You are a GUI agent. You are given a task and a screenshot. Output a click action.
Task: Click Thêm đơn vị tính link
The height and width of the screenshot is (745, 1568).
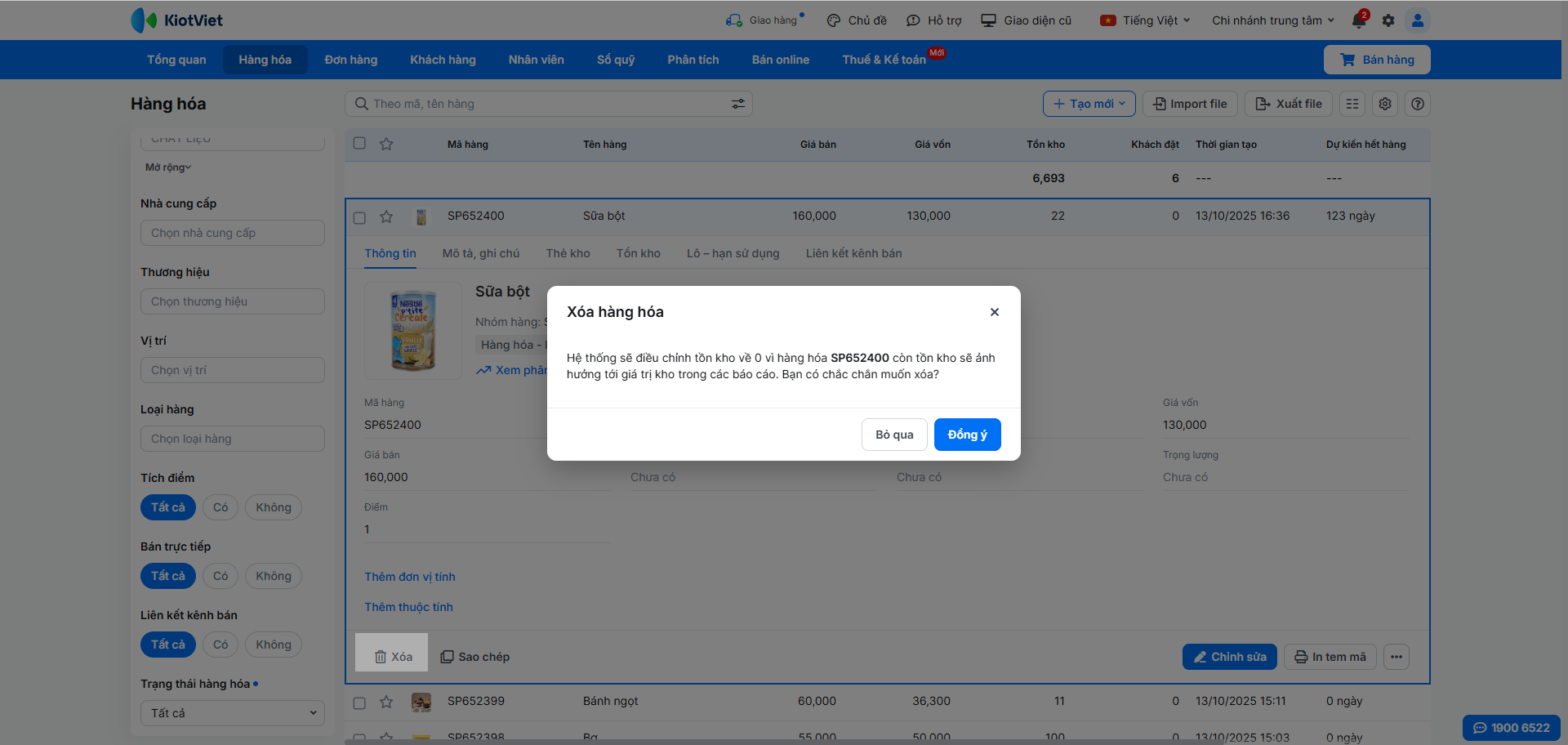[410, 577]
